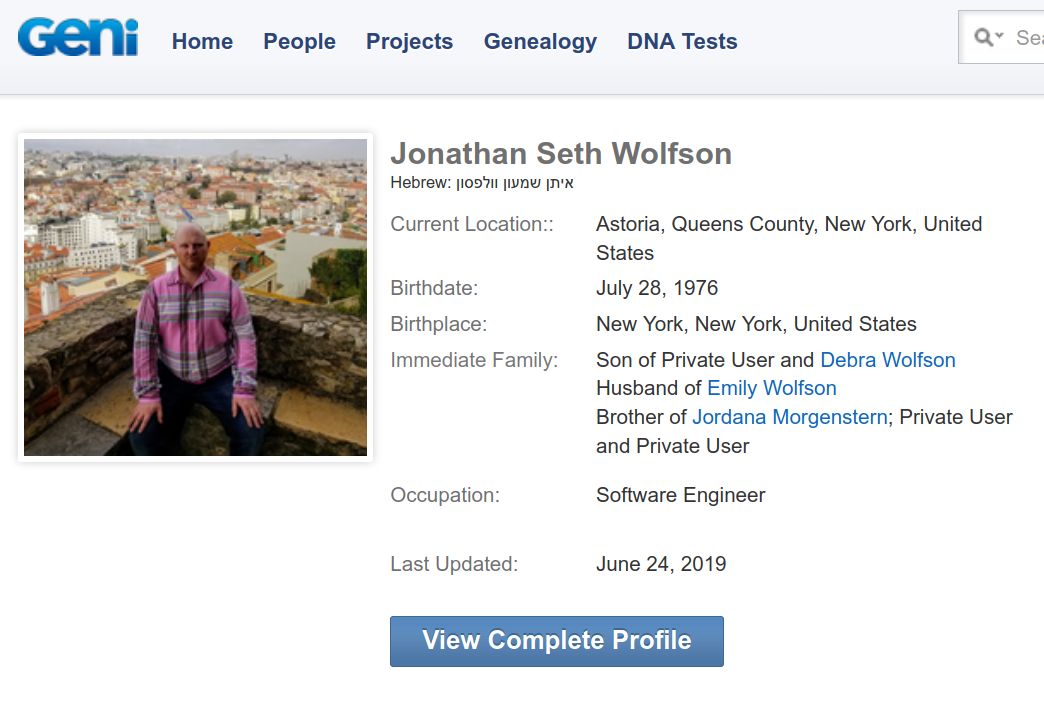Go to the Home menu
1044x709 pixels.
(202, 41)
